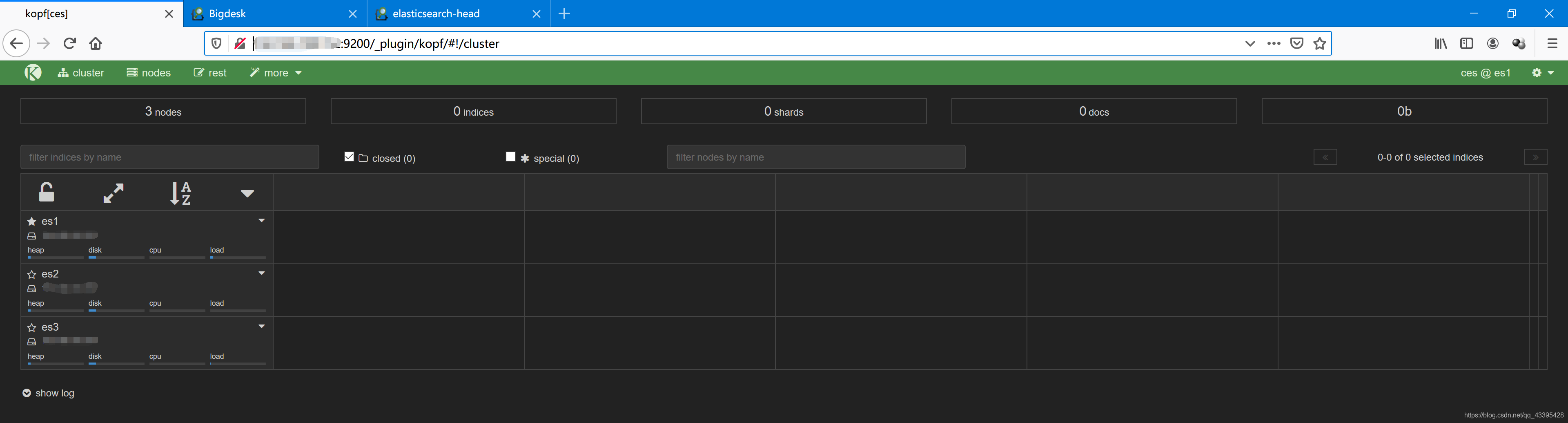Image resolution: width=1568 pixels, height=423 pixels.
Task: Switch to the elasticsearch-head browser tab
Action: pyautogui.click(x=459, y=13)
